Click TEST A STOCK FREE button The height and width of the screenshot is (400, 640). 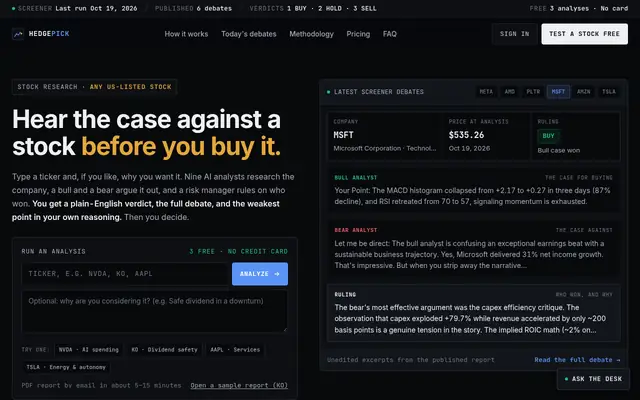coord(584,34)
